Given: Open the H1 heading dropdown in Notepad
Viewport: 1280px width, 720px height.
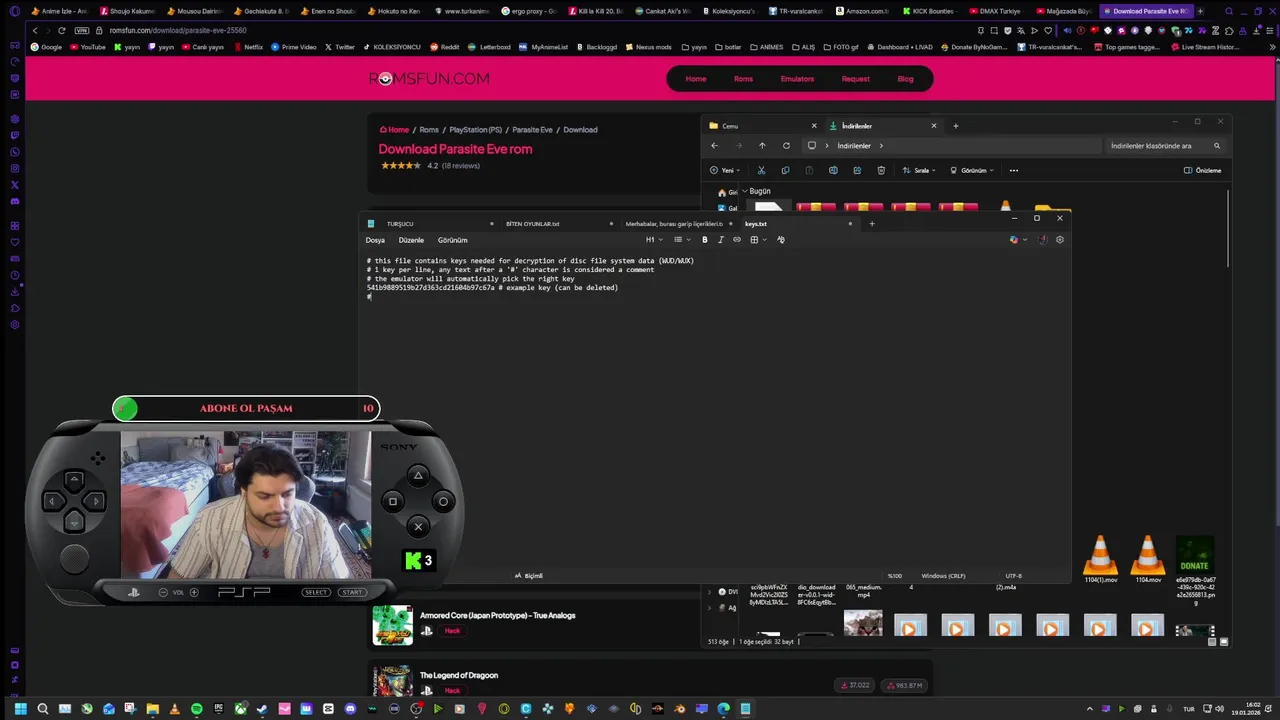Looking at the screenshot, I should pos(652,240).
